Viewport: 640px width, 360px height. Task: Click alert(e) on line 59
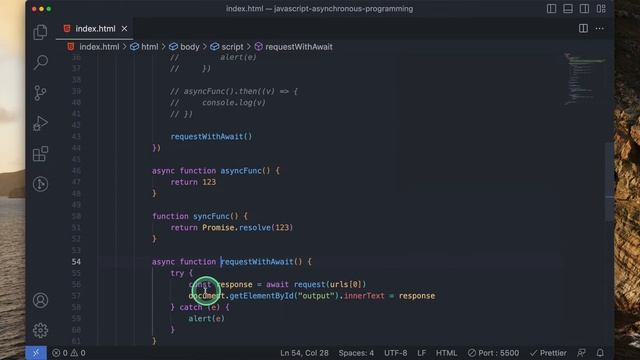pyautogui.click(x=206, y=318)
